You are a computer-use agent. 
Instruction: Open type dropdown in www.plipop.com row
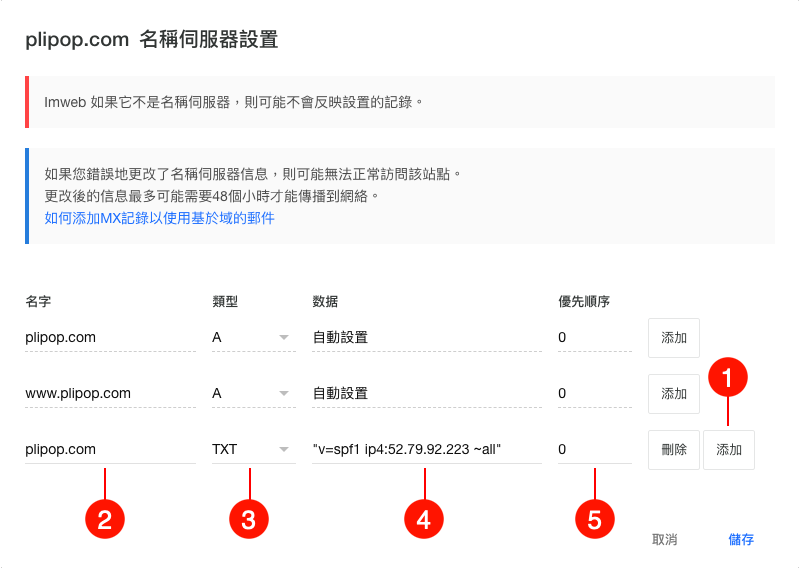[254, 393]
